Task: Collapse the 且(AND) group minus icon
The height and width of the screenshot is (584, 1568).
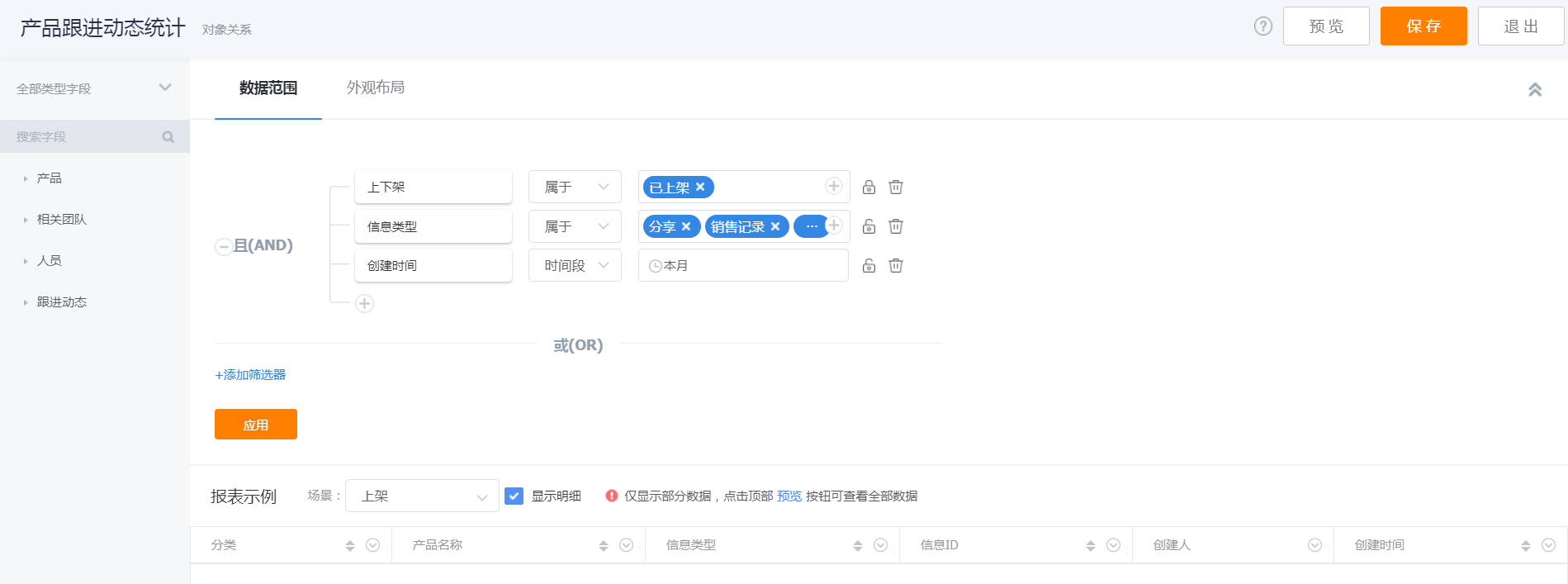Action: 223,247
